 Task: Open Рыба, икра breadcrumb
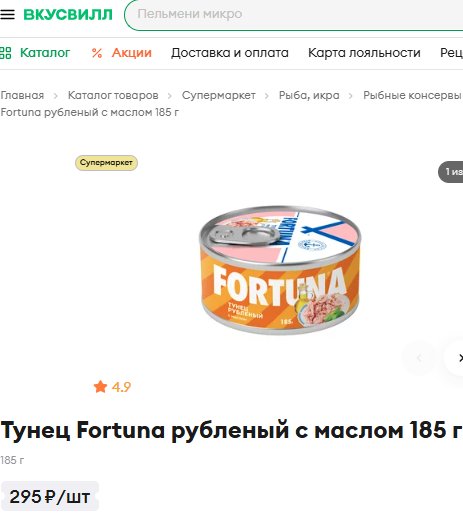309,95
